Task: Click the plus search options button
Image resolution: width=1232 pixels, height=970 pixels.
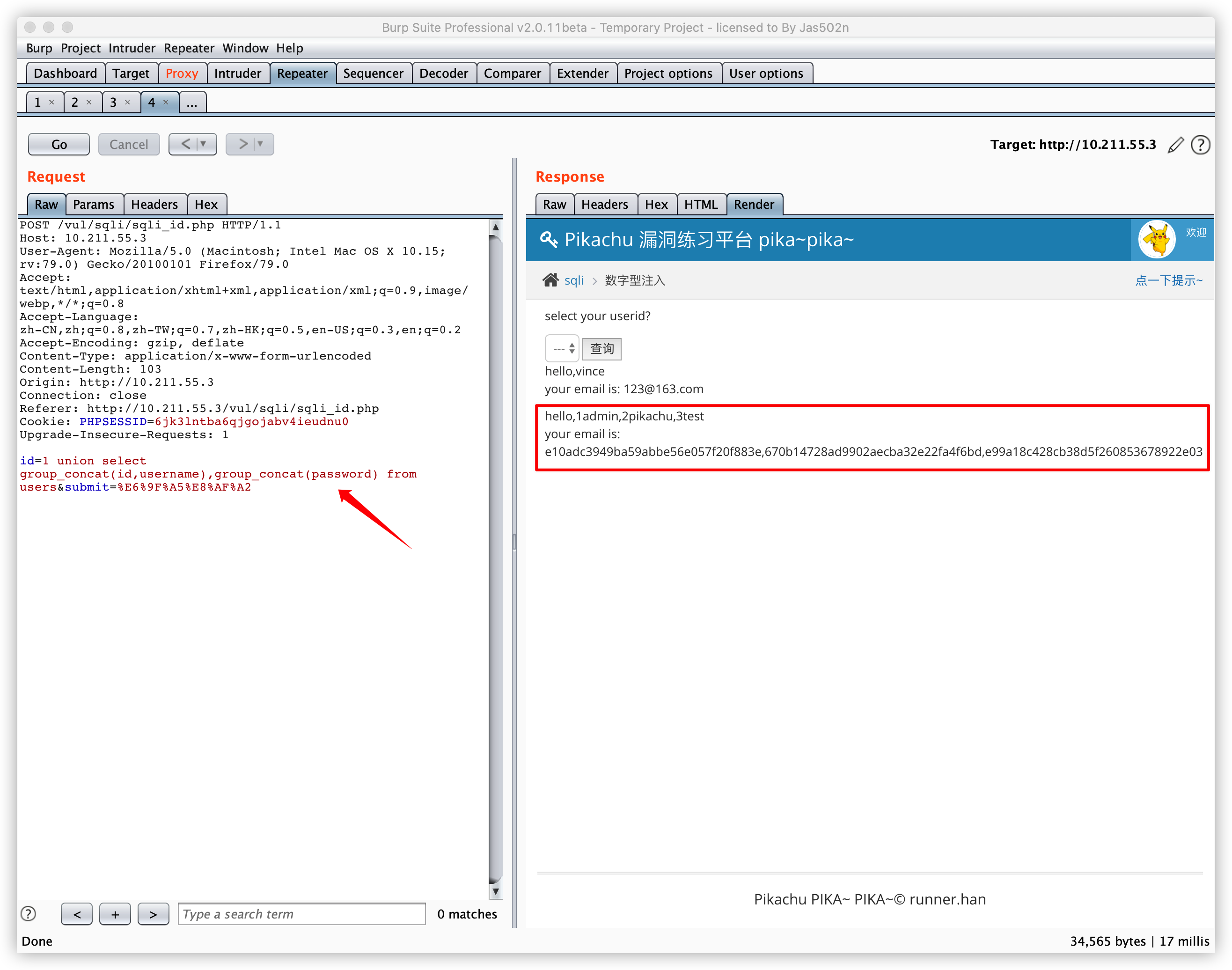Action: (115, 914)
